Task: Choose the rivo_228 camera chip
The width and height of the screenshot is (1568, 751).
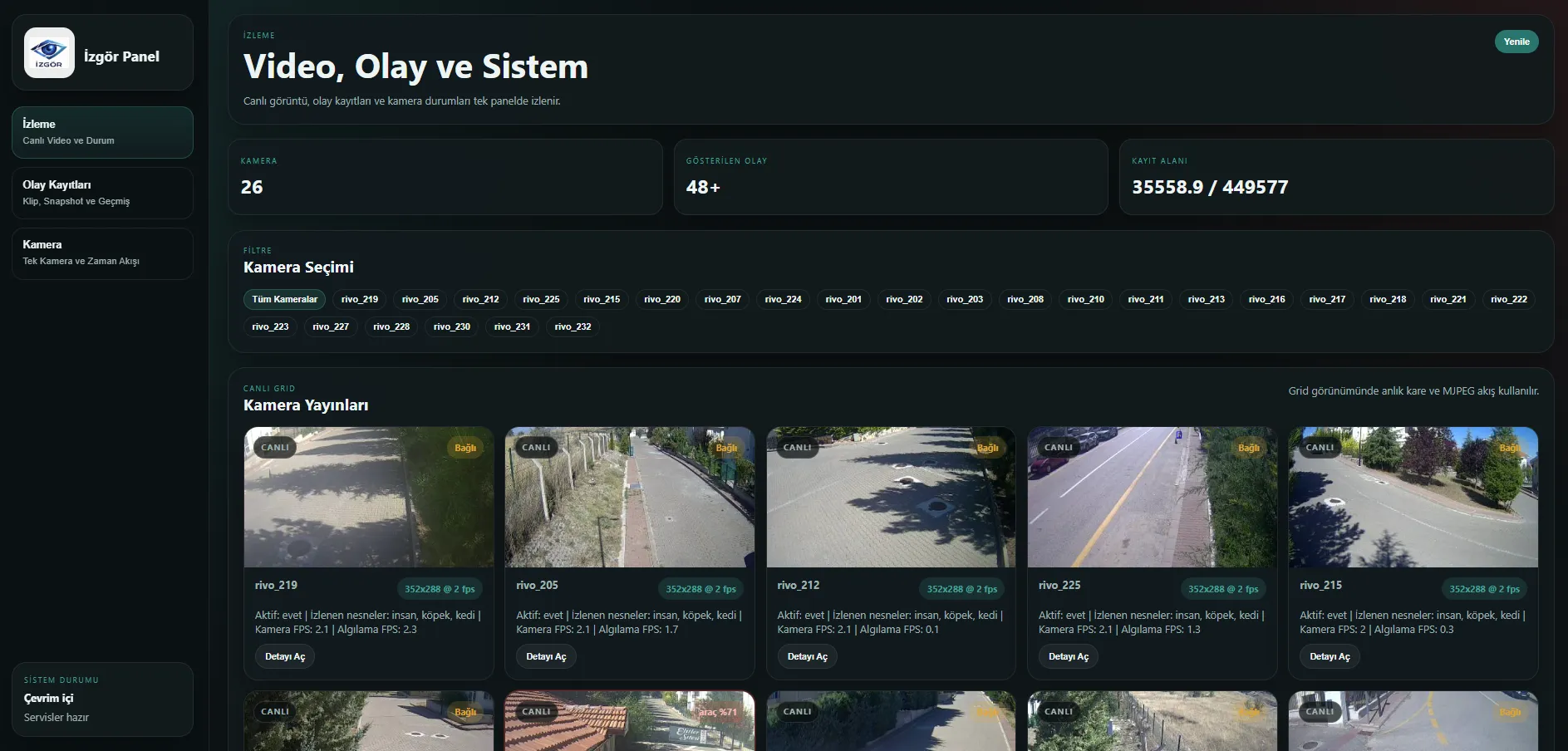Action: [x=391, y=326]
